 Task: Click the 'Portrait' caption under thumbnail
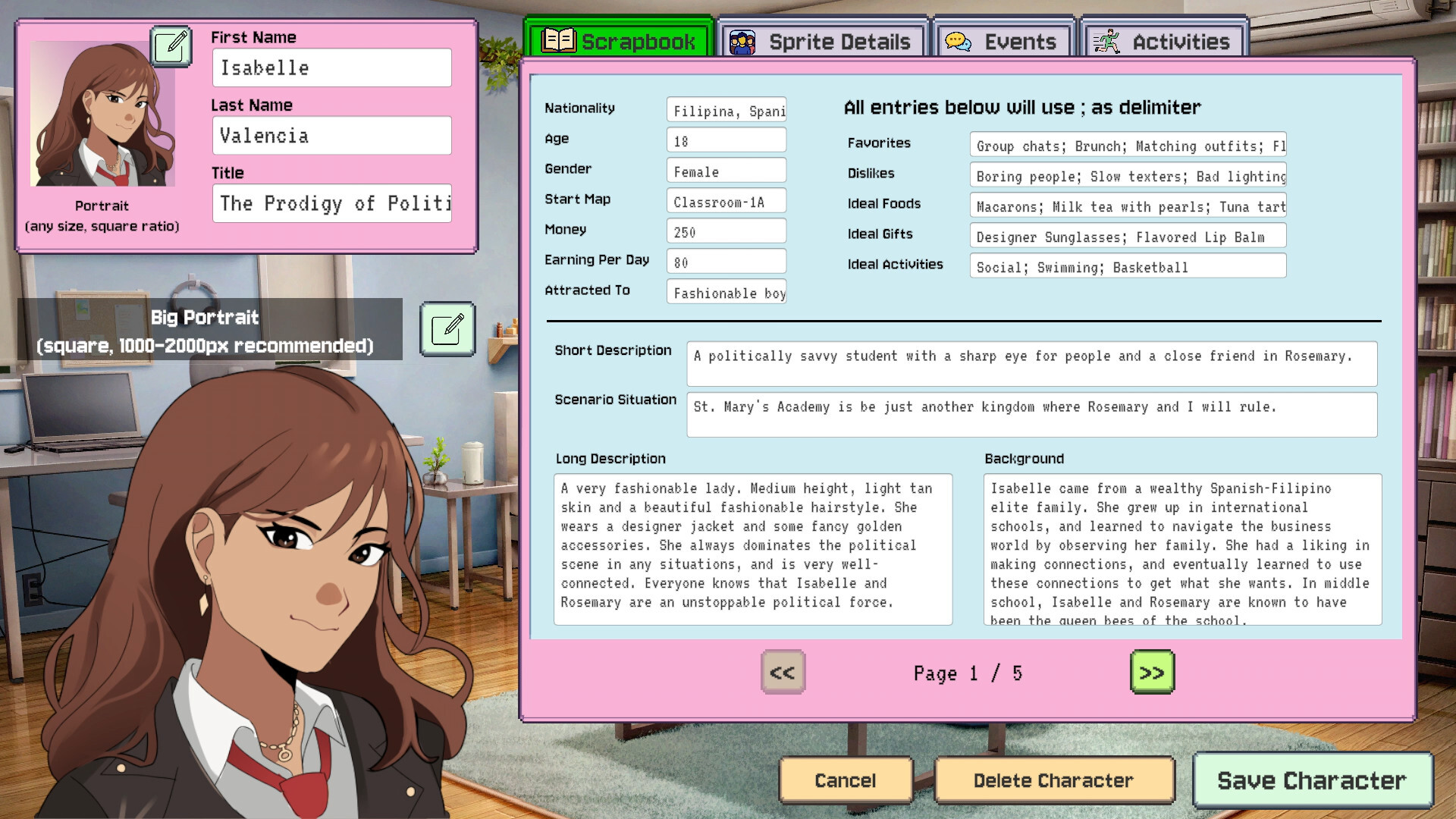(x=102, y=206)
